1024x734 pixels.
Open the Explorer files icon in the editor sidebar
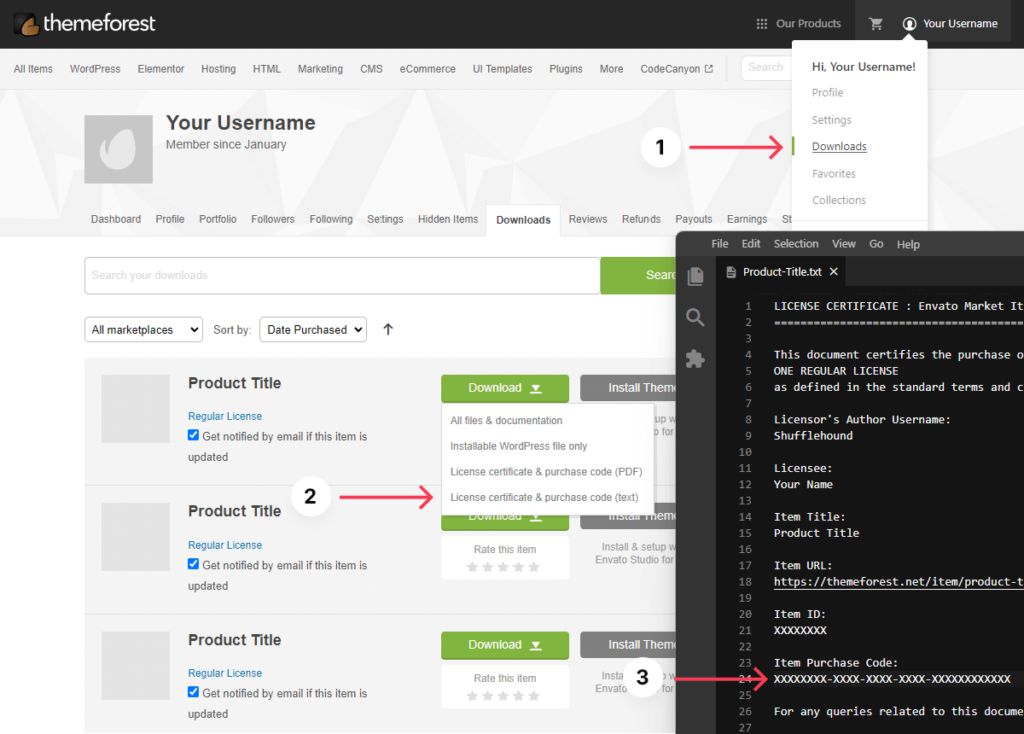[x=696, y=276]
